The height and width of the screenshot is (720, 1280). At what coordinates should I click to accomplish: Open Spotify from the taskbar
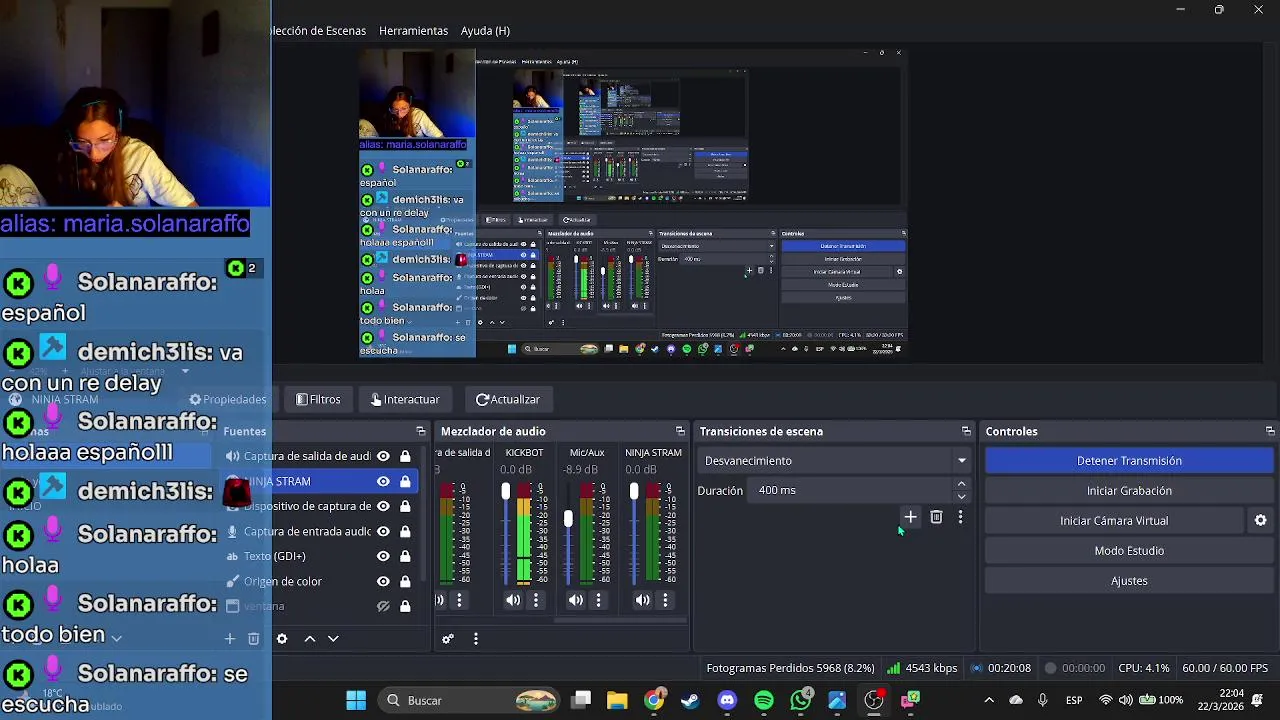764,700
